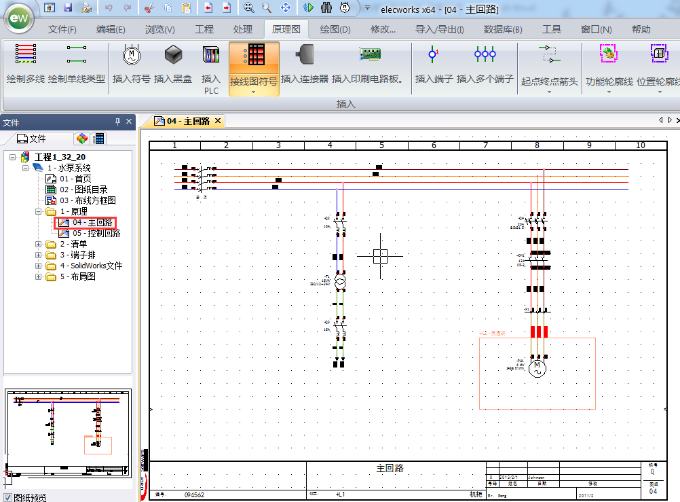This screenshot has width=680, height=502.
Task: Close the 04 - 主回路 document tab
Action: (218, 121)
